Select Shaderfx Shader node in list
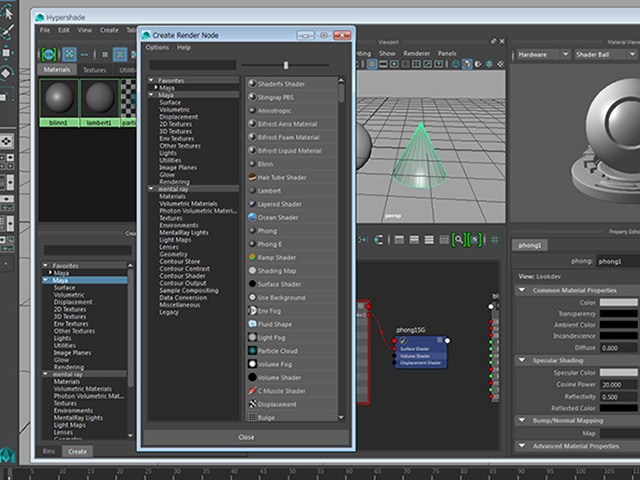 coord(291,84)
